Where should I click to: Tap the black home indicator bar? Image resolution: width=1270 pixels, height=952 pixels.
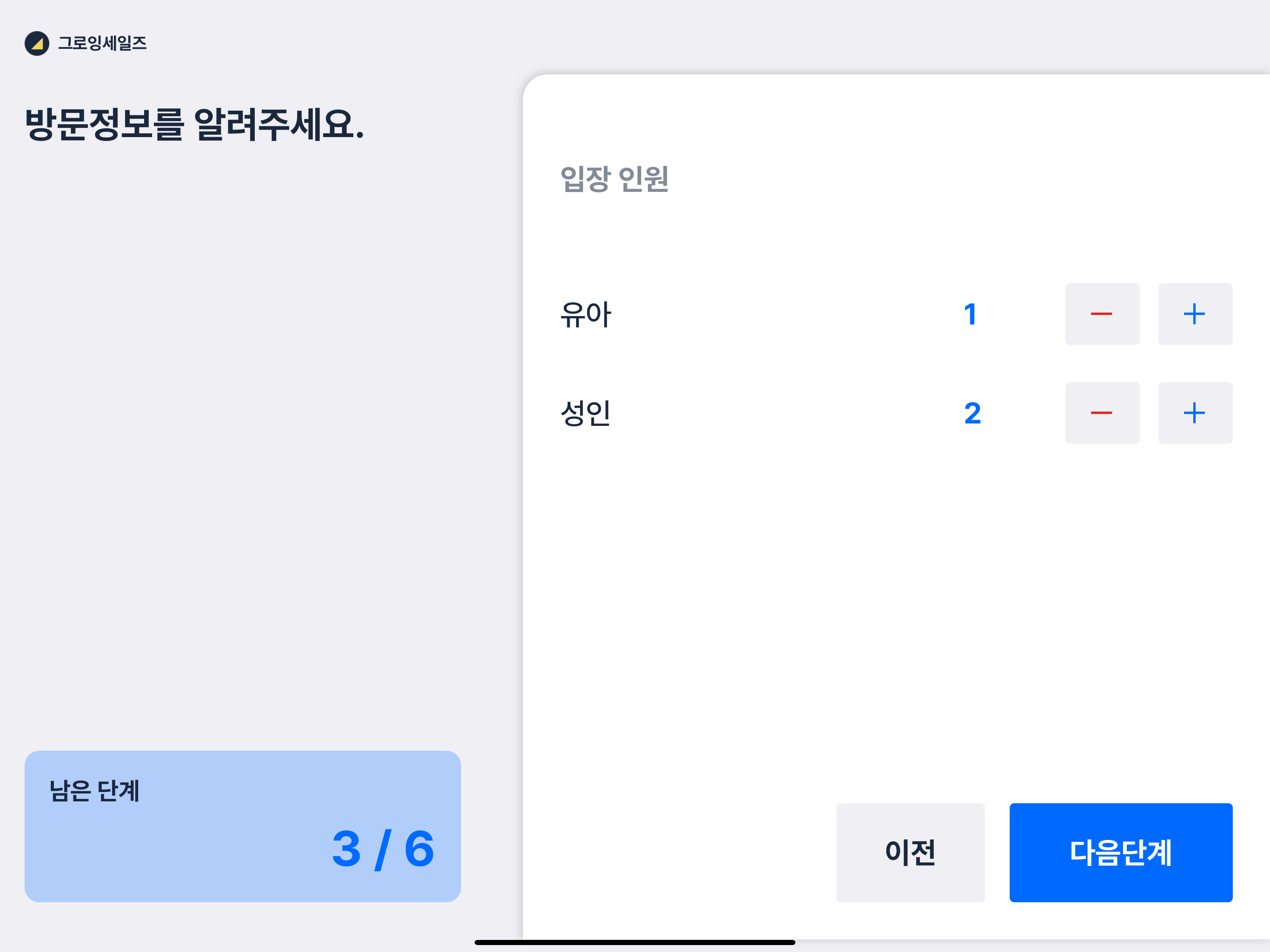(x=635, y=942)
